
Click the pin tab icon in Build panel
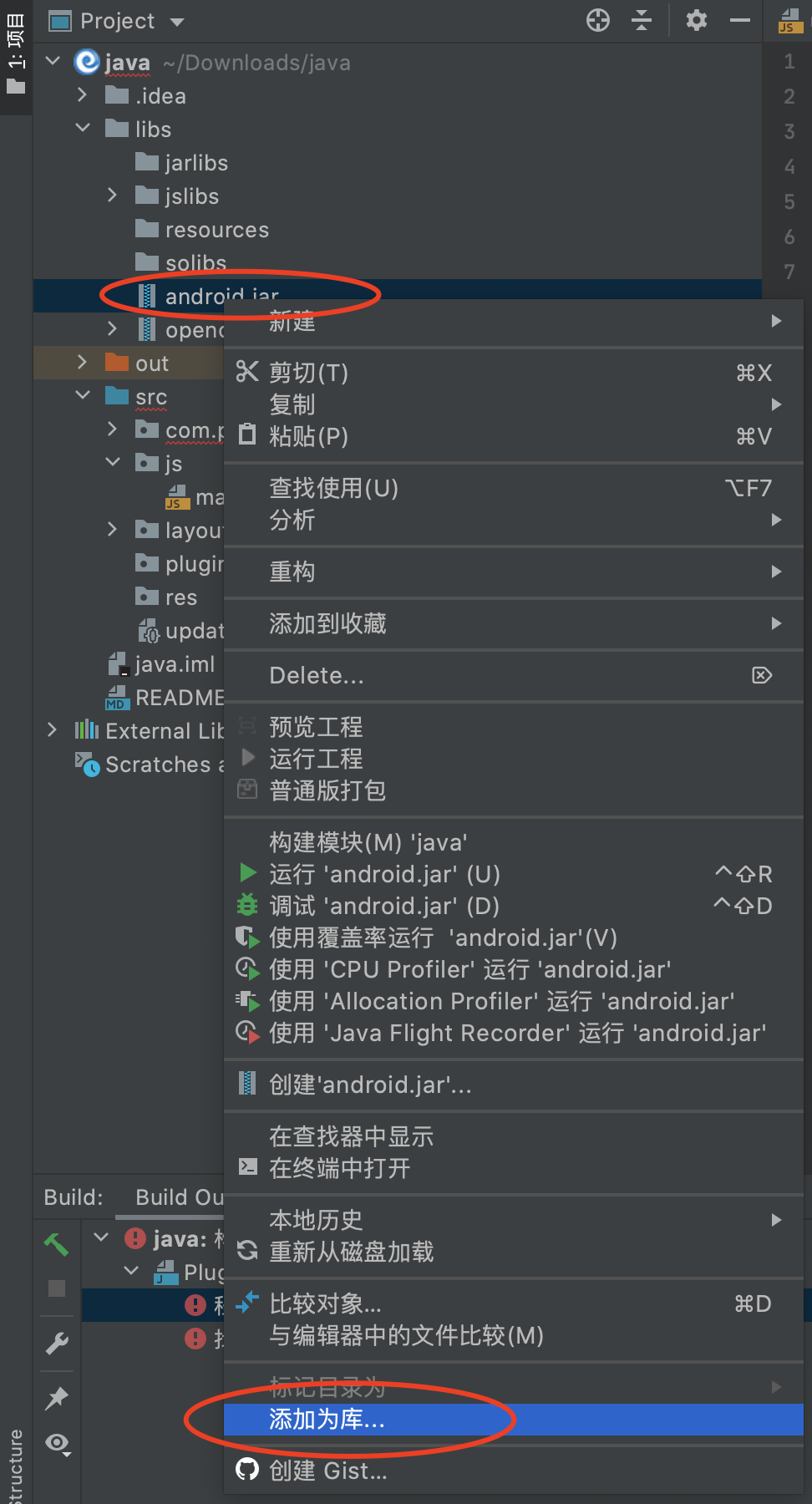57,1398
